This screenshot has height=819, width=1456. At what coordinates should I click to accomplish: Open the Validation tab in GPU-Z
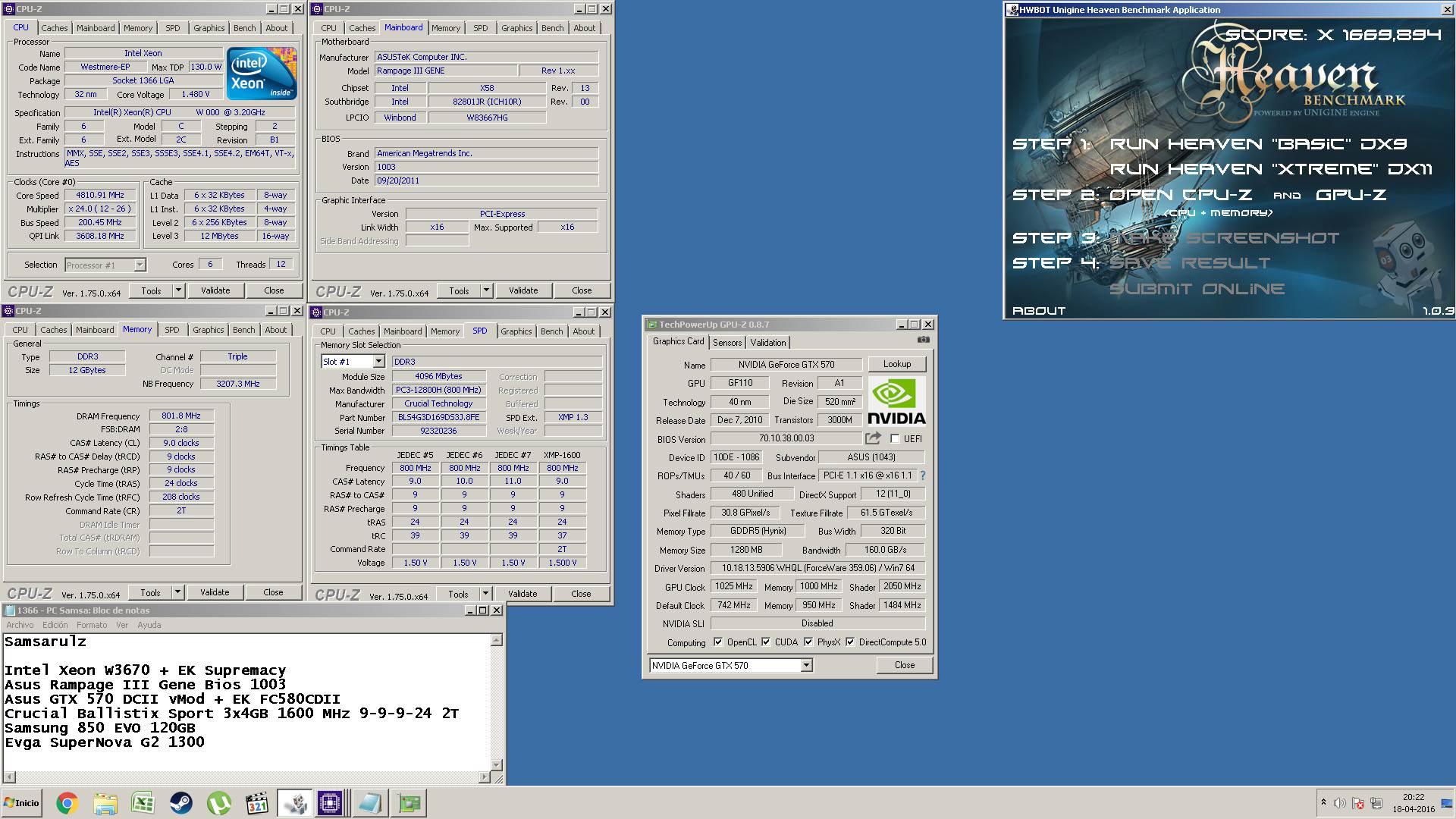pos(768,342)
